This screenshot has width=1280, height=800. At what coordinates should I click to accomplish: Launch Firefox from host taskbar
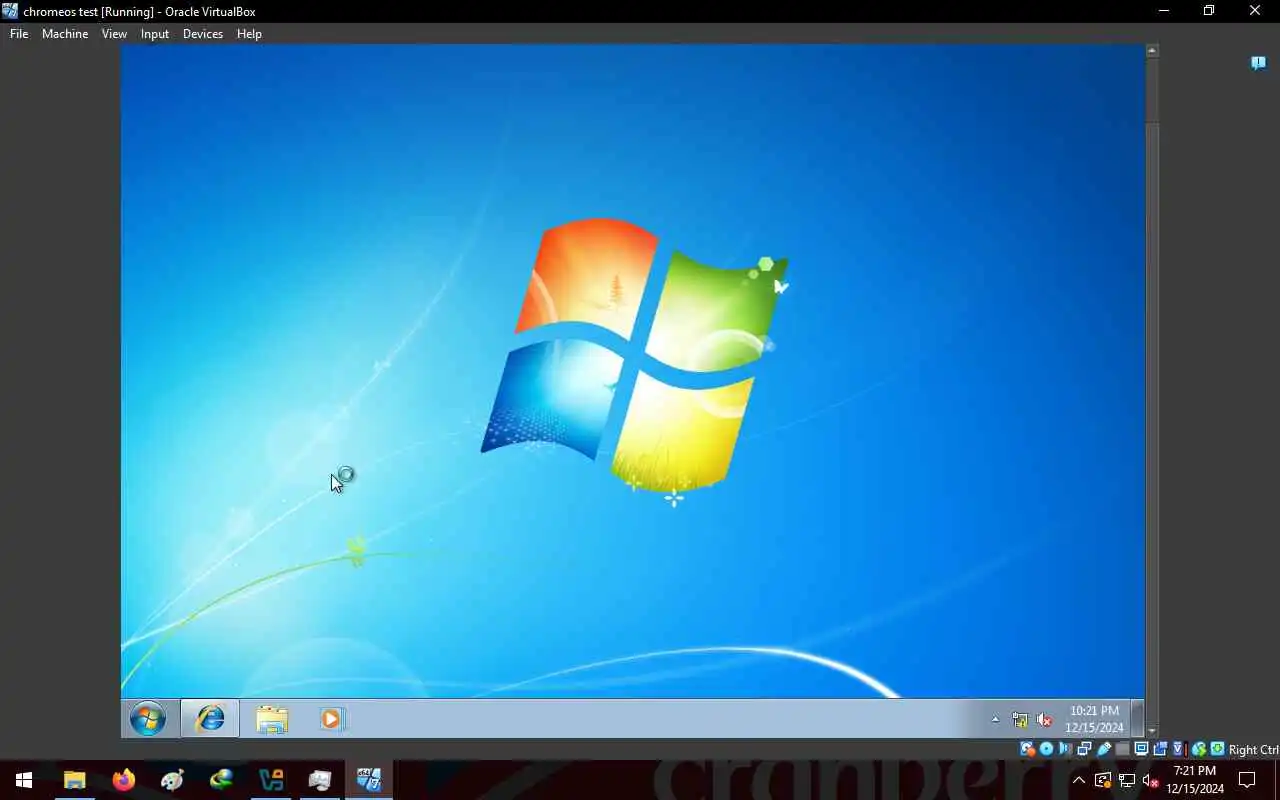[x=123, y=780]
